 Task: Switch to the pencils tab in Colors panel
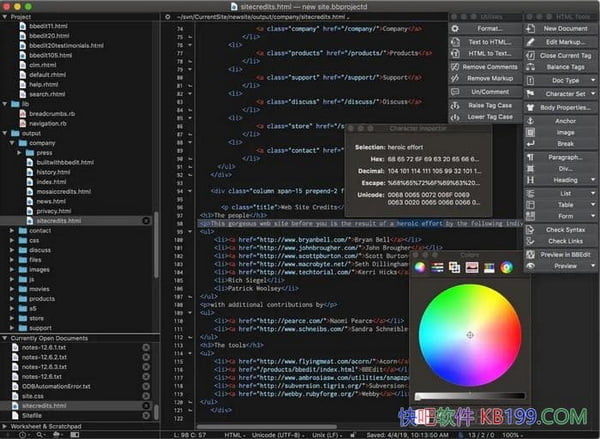(x=491, y=267)
